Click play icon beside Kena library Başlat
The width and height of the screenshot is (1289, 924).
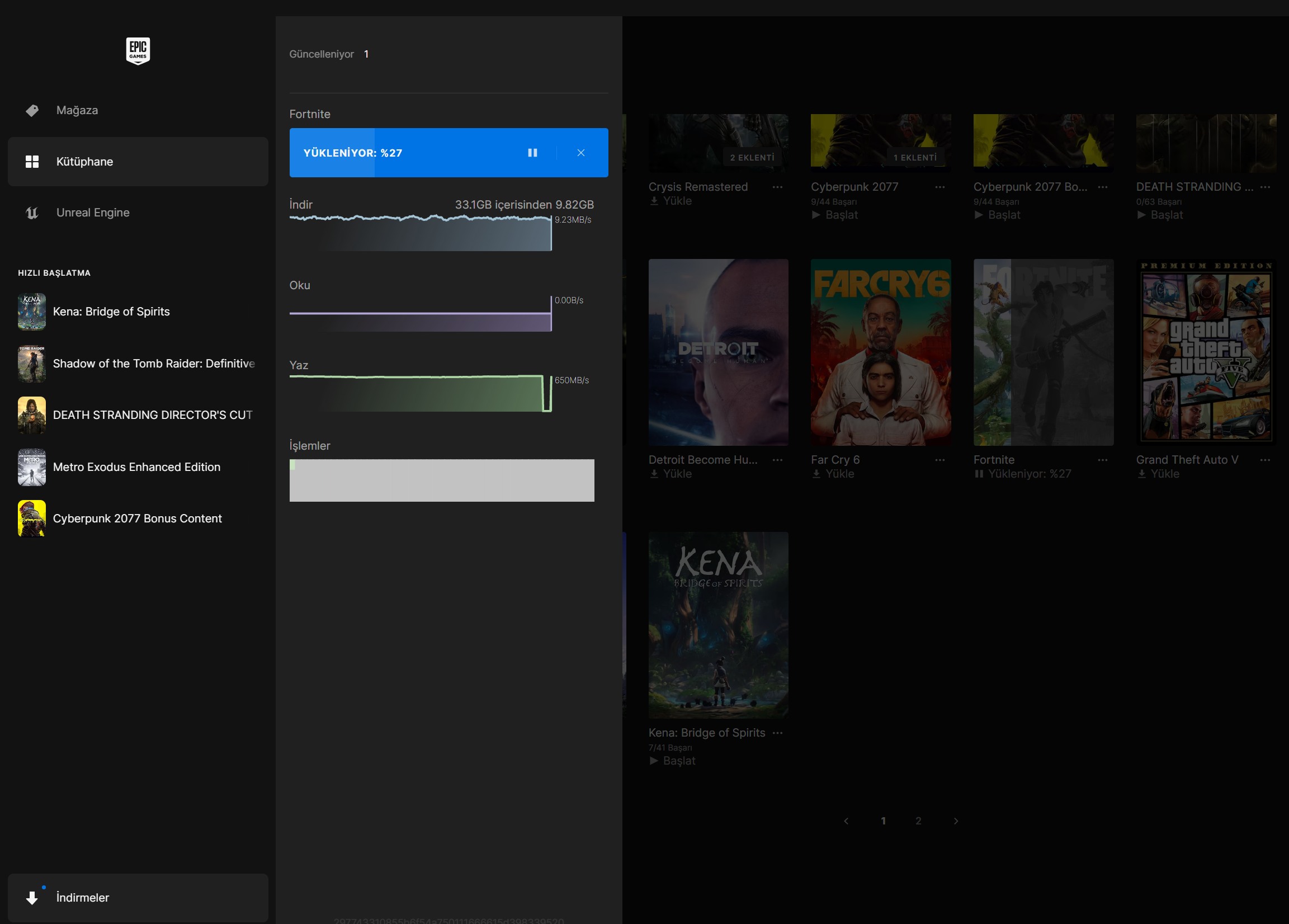(654, 761)
